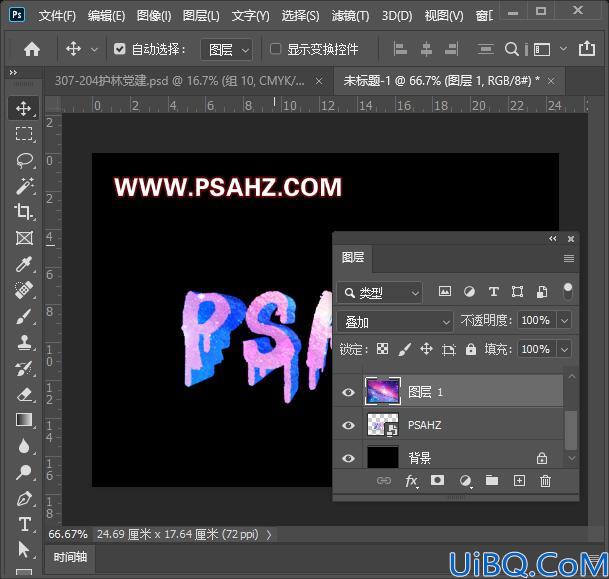Open the 填充 fill dropdown arrow
Image resolution: width=609 pixels, height=579 pixels.
(x=564, y=349)
